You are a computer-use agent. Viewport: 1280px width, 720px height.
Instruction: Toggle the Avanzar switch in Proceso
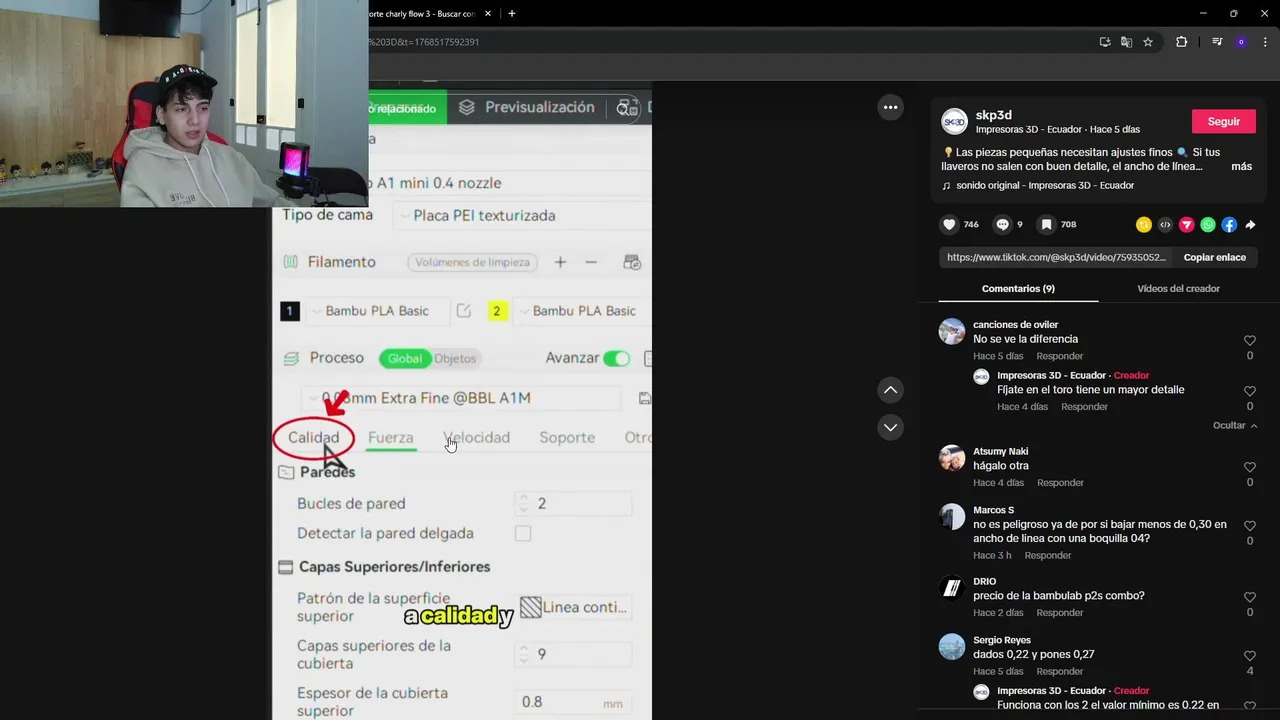617,358
